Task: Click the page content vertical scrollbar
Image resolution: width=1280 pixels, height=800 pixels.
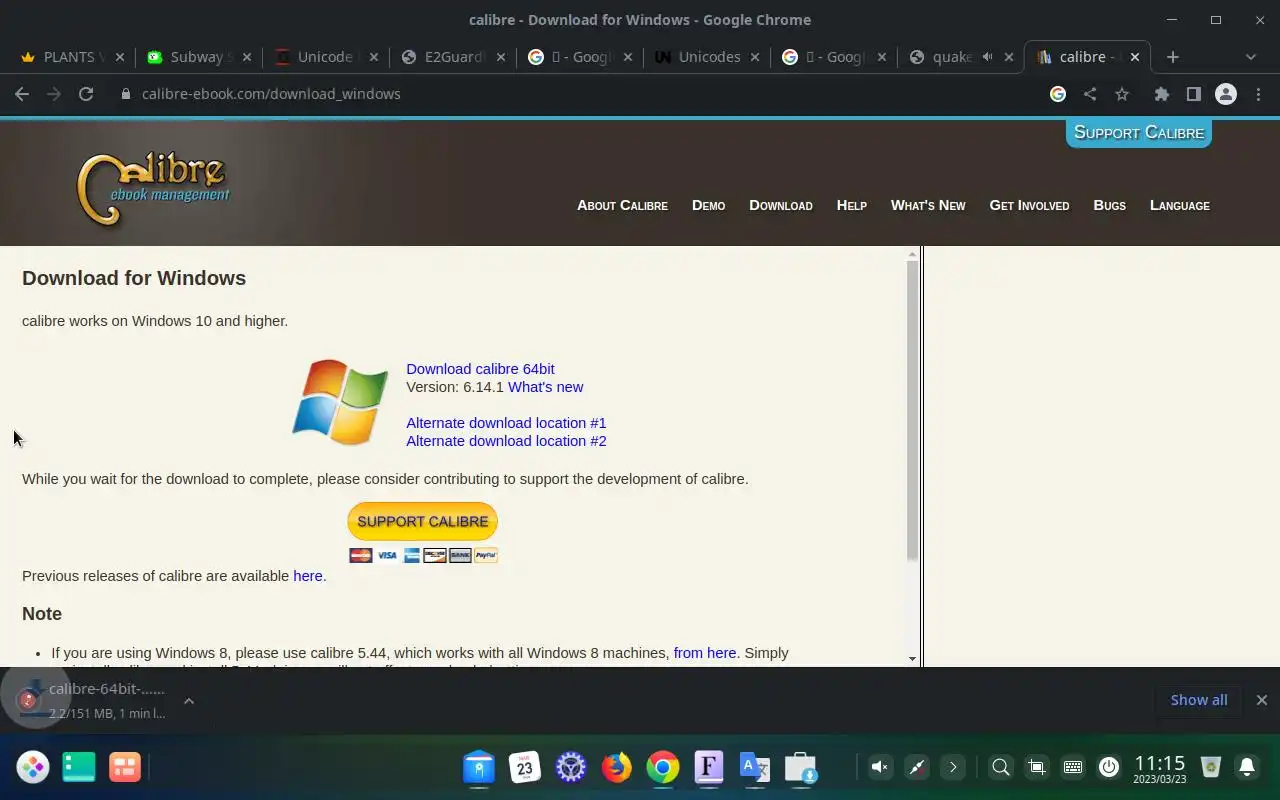Action: (x=912, y=410)
